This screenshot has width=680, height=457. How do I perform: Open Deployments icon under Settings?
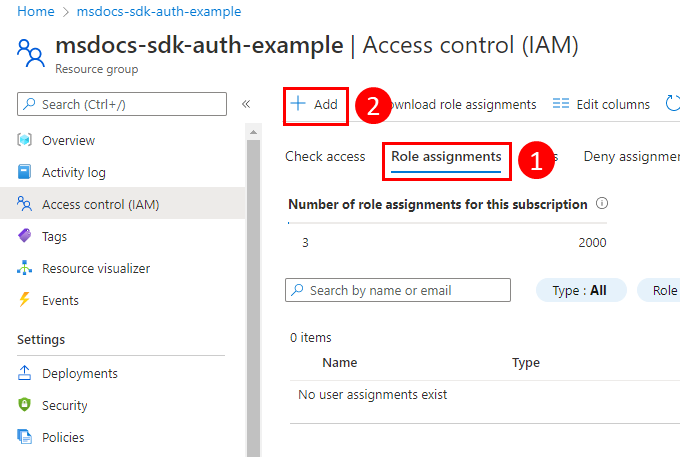(25, 373)
